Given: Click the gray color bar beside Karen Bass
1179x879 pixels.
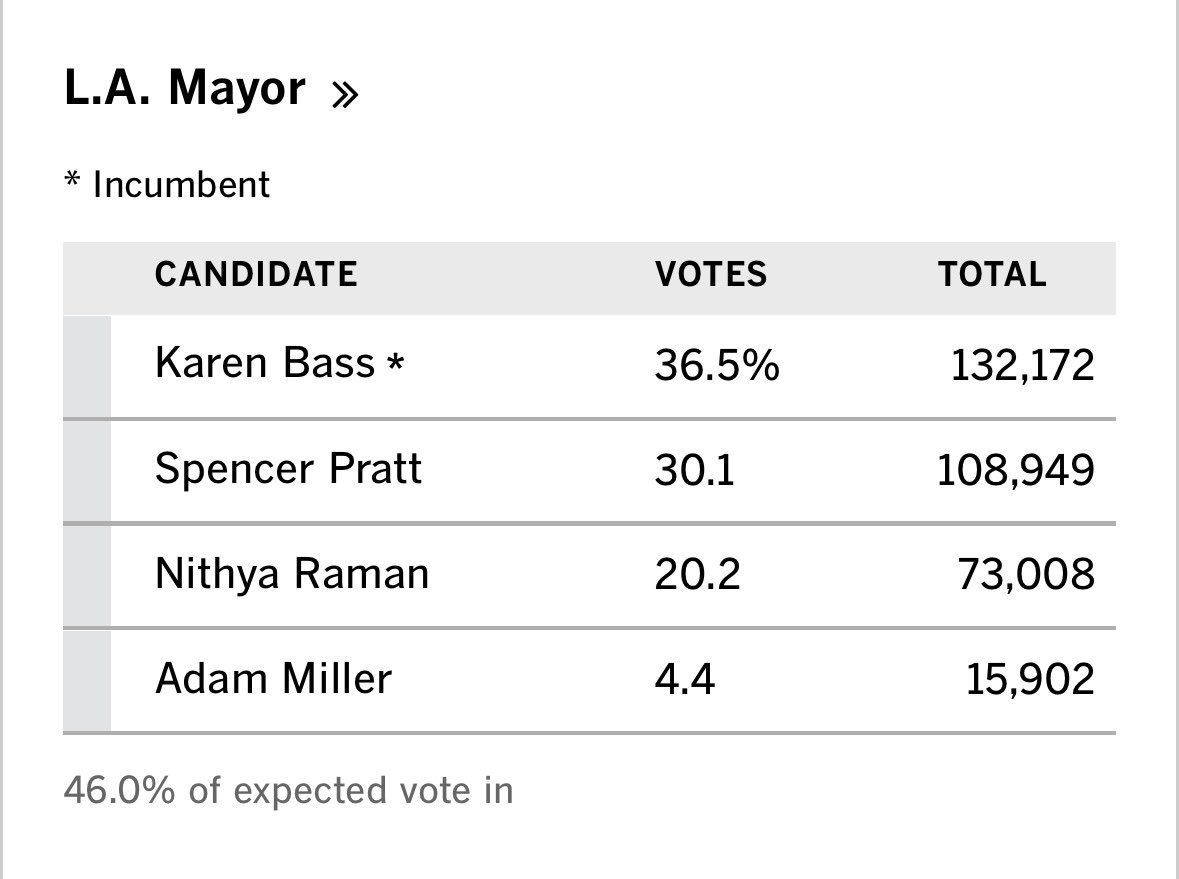Looking at the screenshot, I should click(x=87, y=366).
